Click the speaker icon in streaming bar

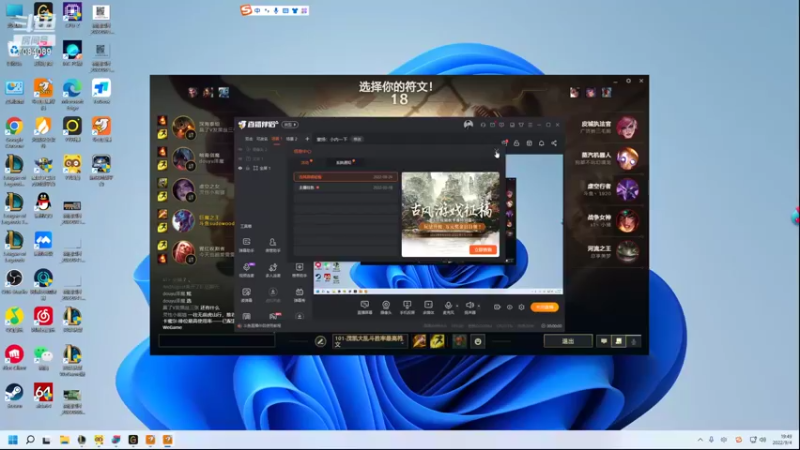point(470,307)
